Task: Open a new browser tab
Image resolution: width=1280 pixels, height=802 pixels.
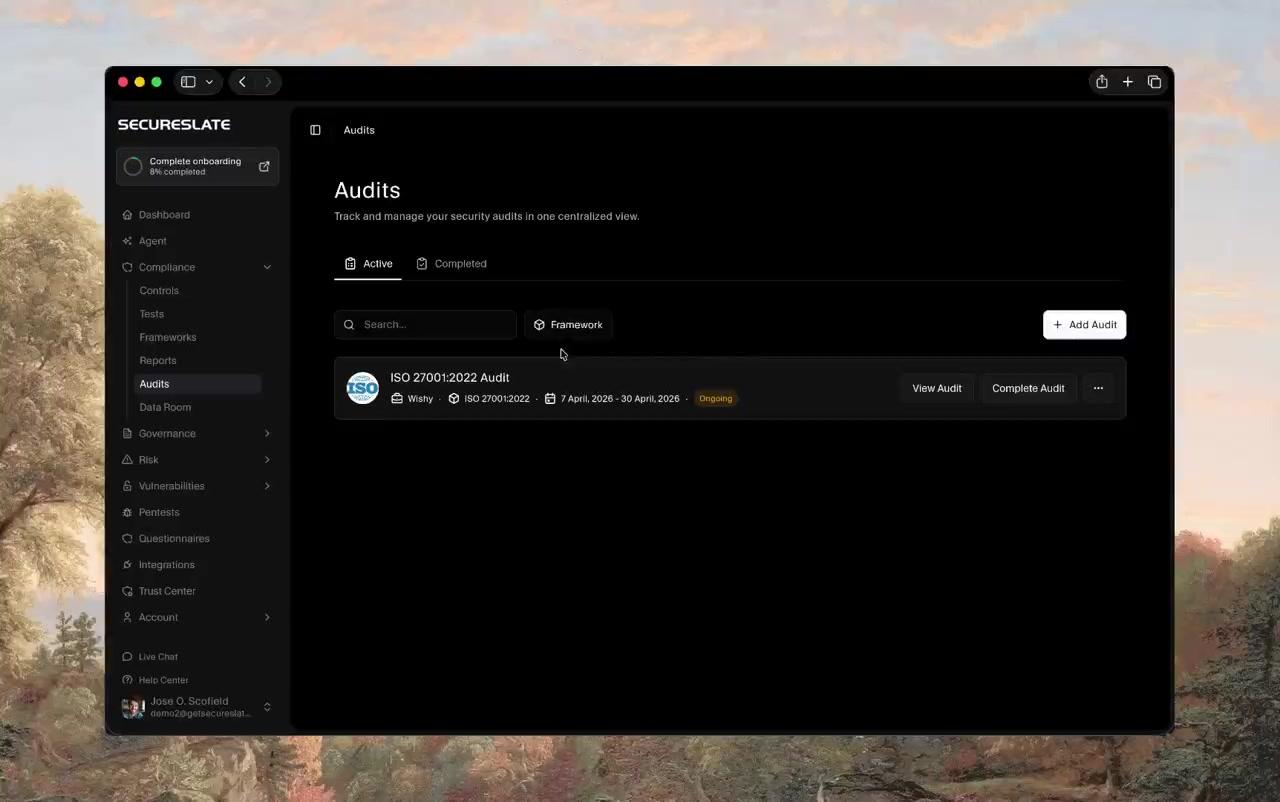Action: tap(1127, 82)
